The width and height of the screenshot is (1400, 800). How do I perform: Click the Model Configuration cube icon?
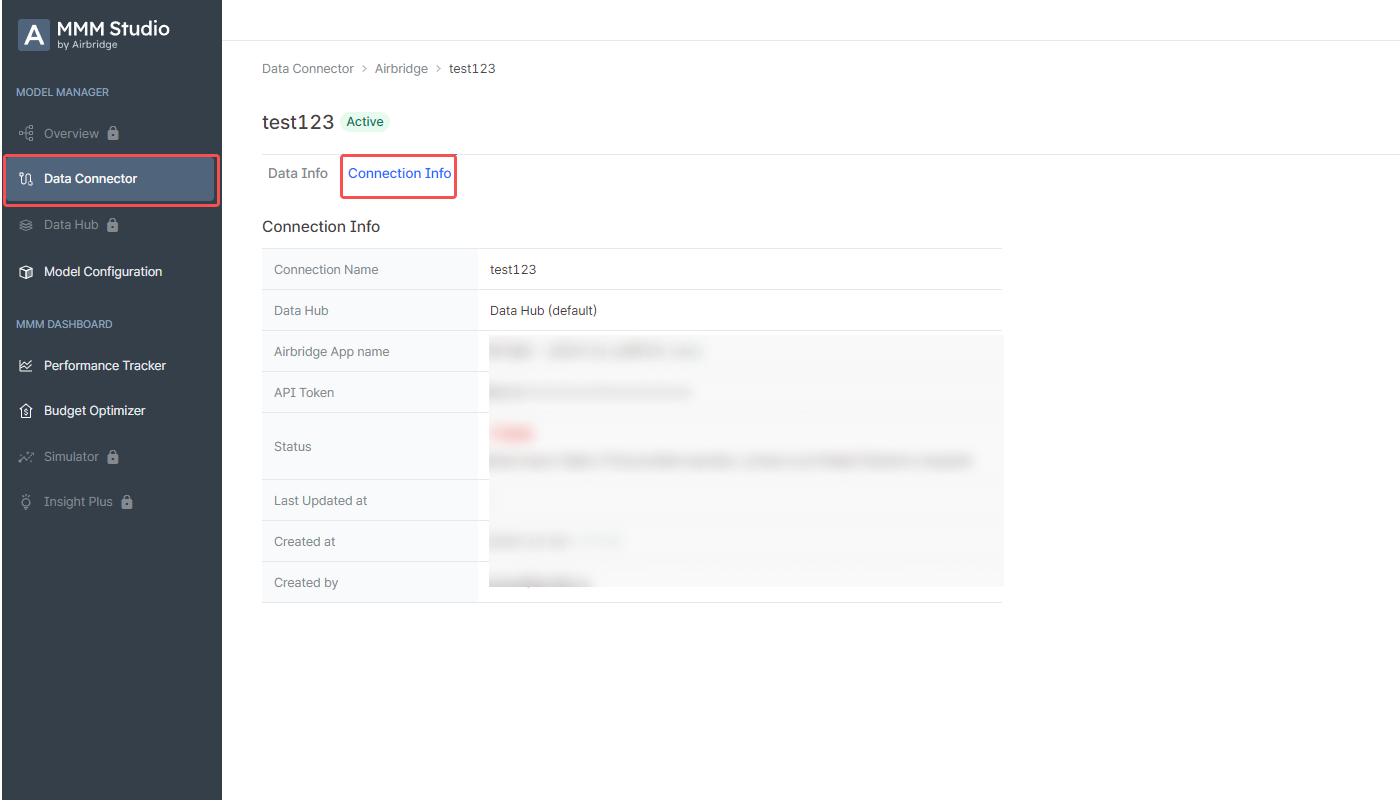26,272
